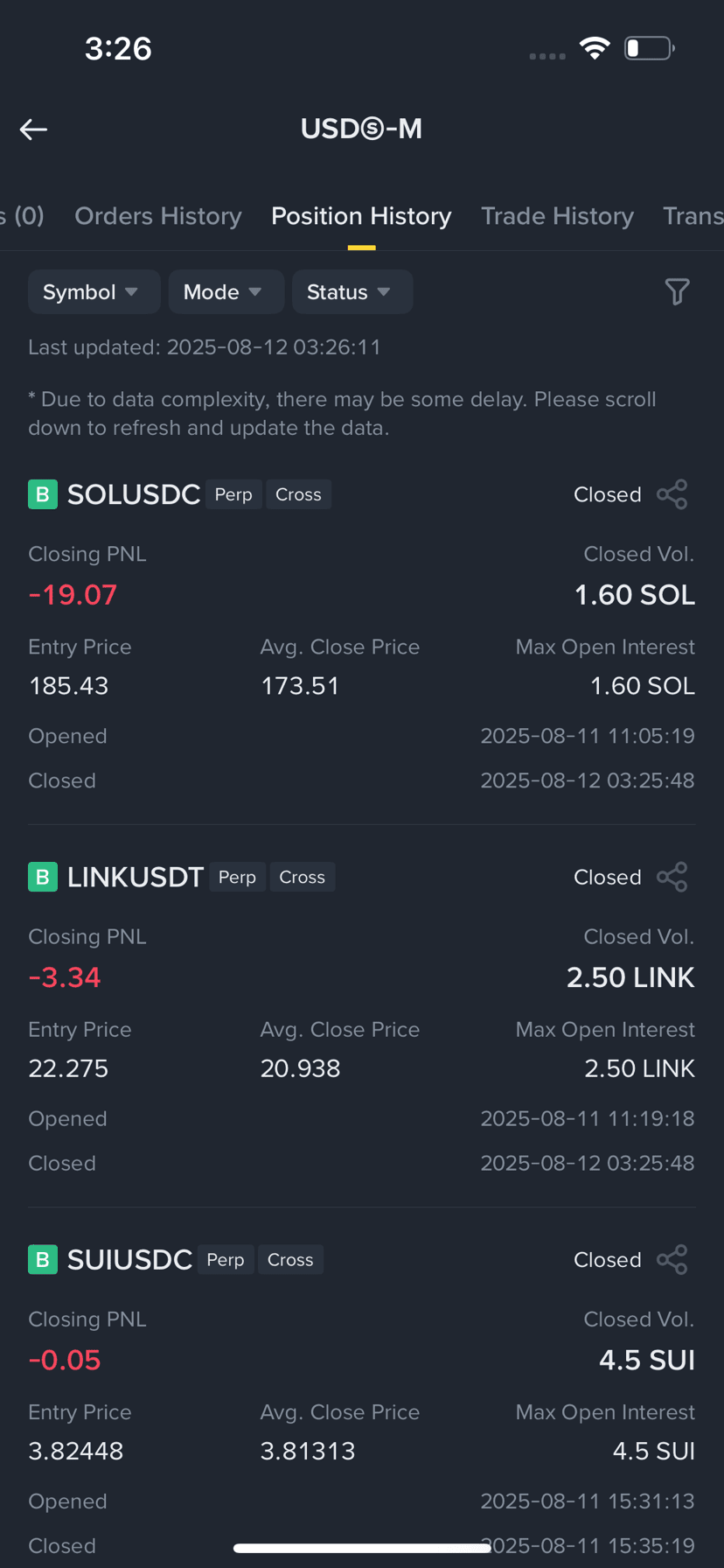Check the Wi-Fi status icon

[595, 48]
